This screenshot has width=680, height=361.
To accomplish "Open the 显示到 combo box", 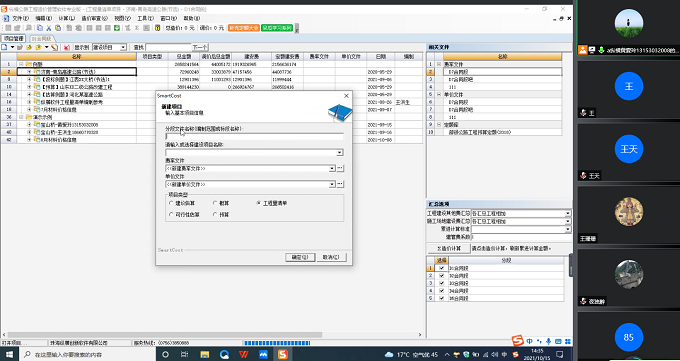I will 110,47.
